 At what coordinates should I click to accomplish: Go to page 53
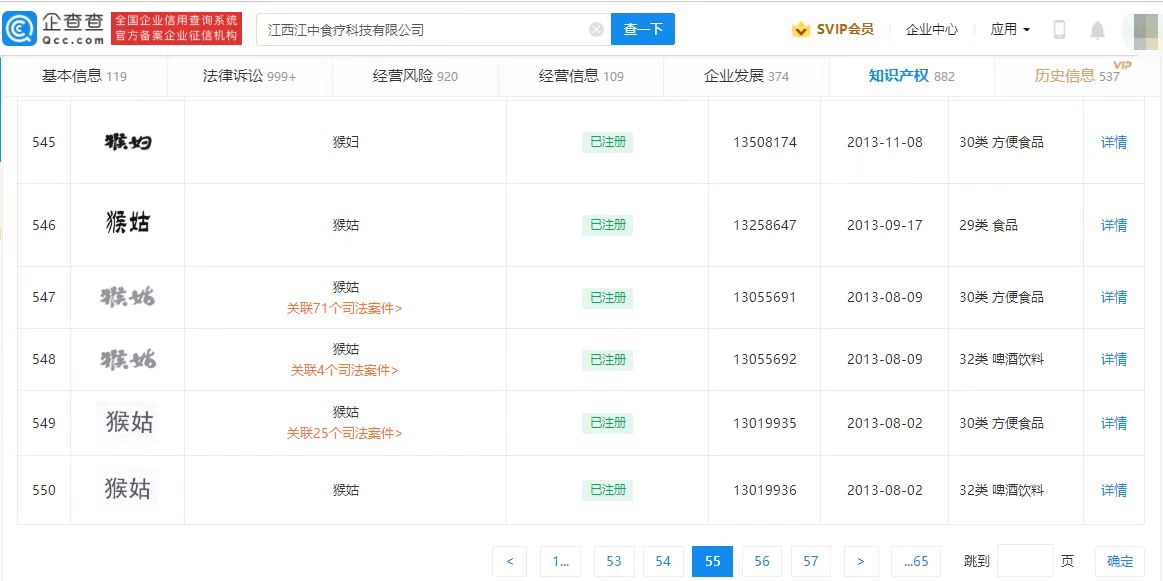[614, 561]
